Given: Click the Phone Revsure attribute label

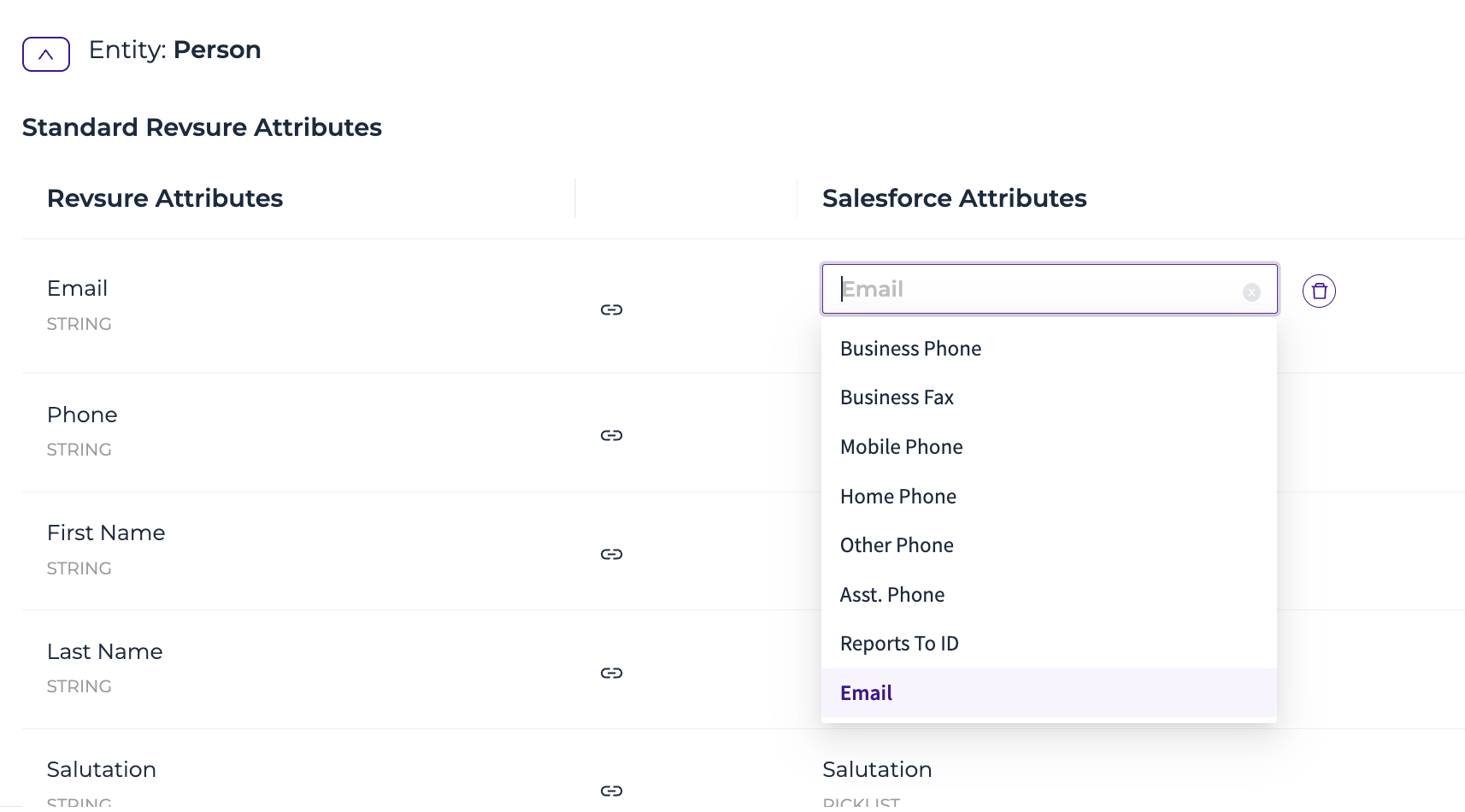Looking at the screenshot, I should pos(82,415).
